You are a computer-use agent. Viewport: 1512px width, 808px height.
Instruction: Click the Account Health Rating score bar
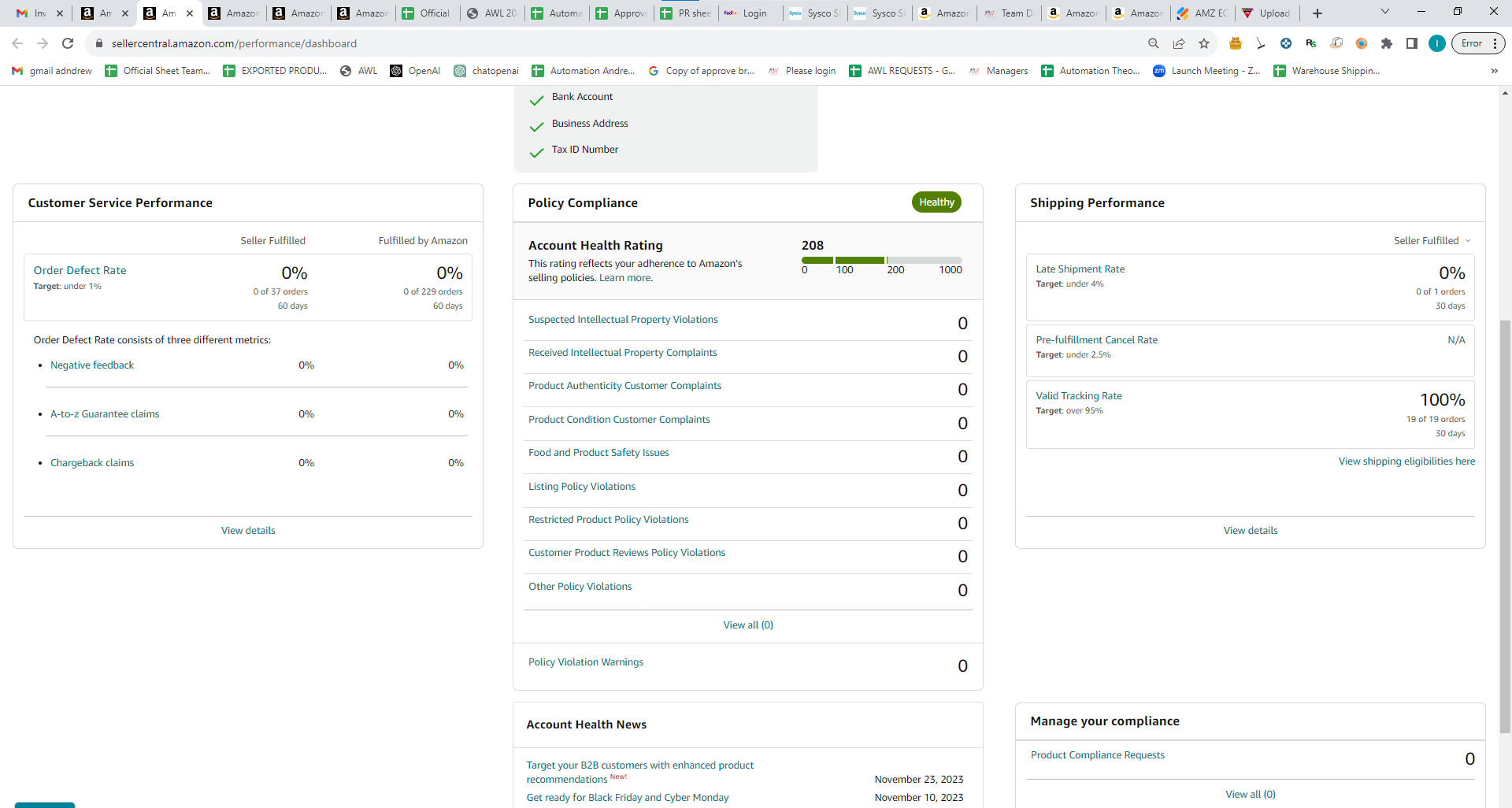(x=881, y=260)
